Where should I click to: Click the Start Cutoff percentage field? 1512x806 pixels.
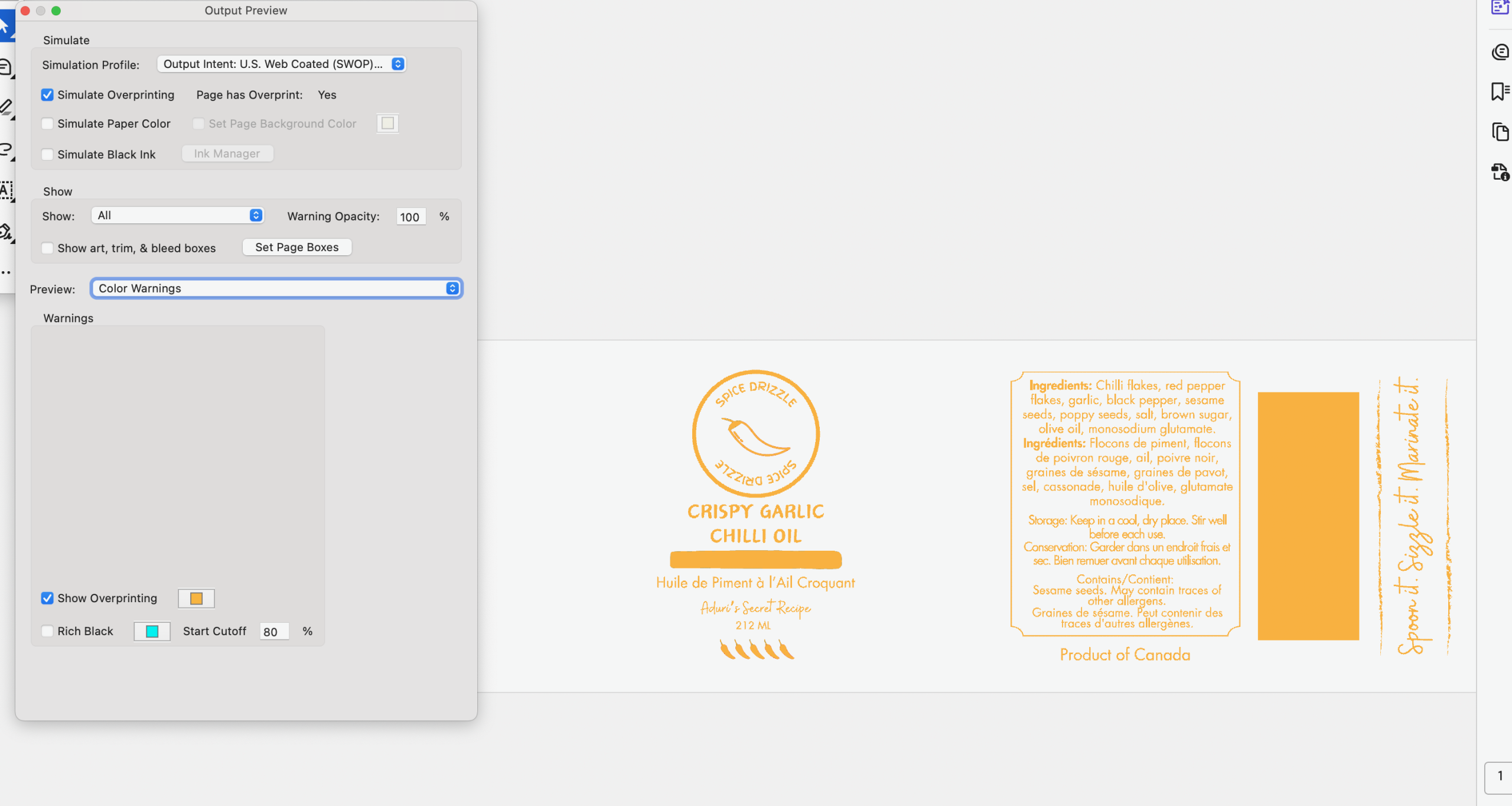tap(273, 632)
